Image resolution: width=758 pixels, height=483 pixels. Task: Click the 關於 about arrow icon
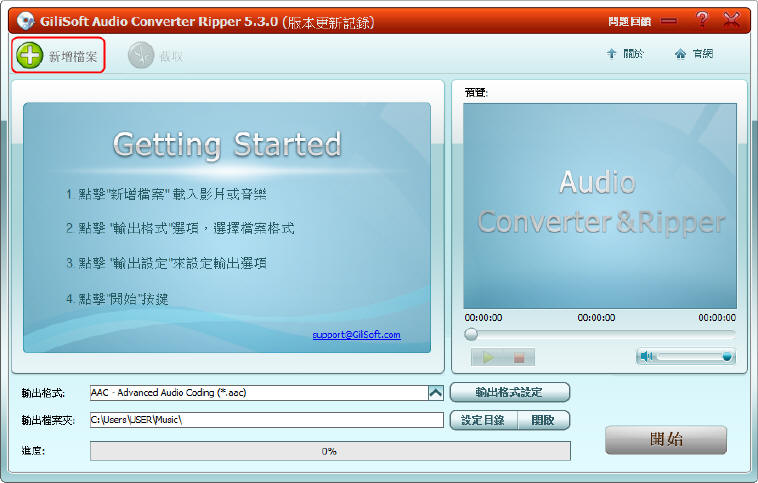(x=611, y=54)
